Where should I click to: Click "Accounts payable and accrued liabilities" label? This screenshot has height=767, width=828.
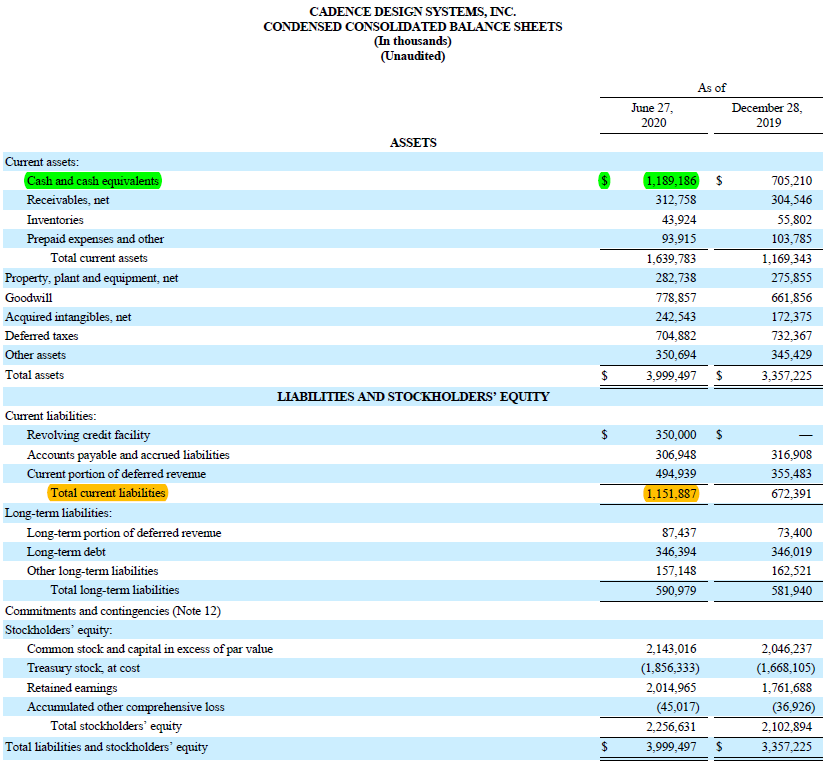[128, 455]
